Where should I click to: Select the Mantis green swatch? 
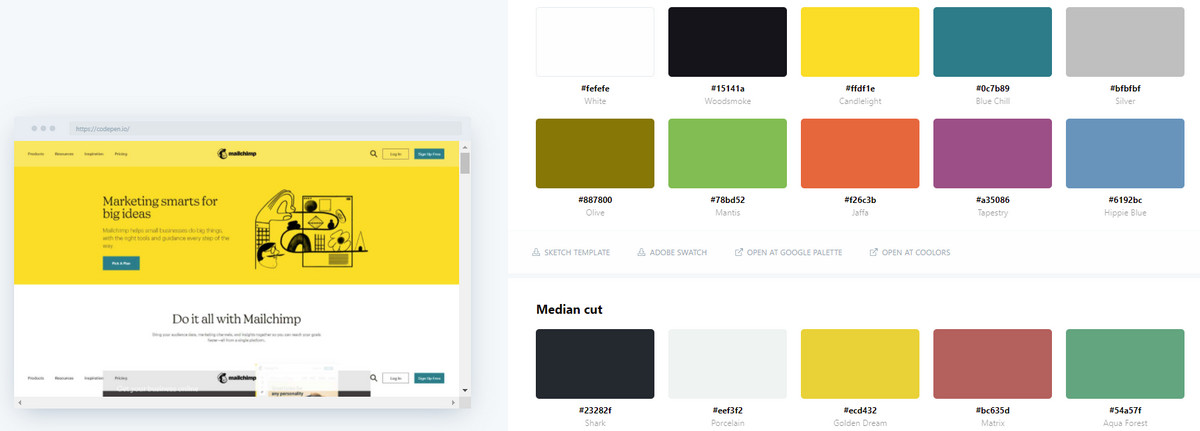pos(728,153)
